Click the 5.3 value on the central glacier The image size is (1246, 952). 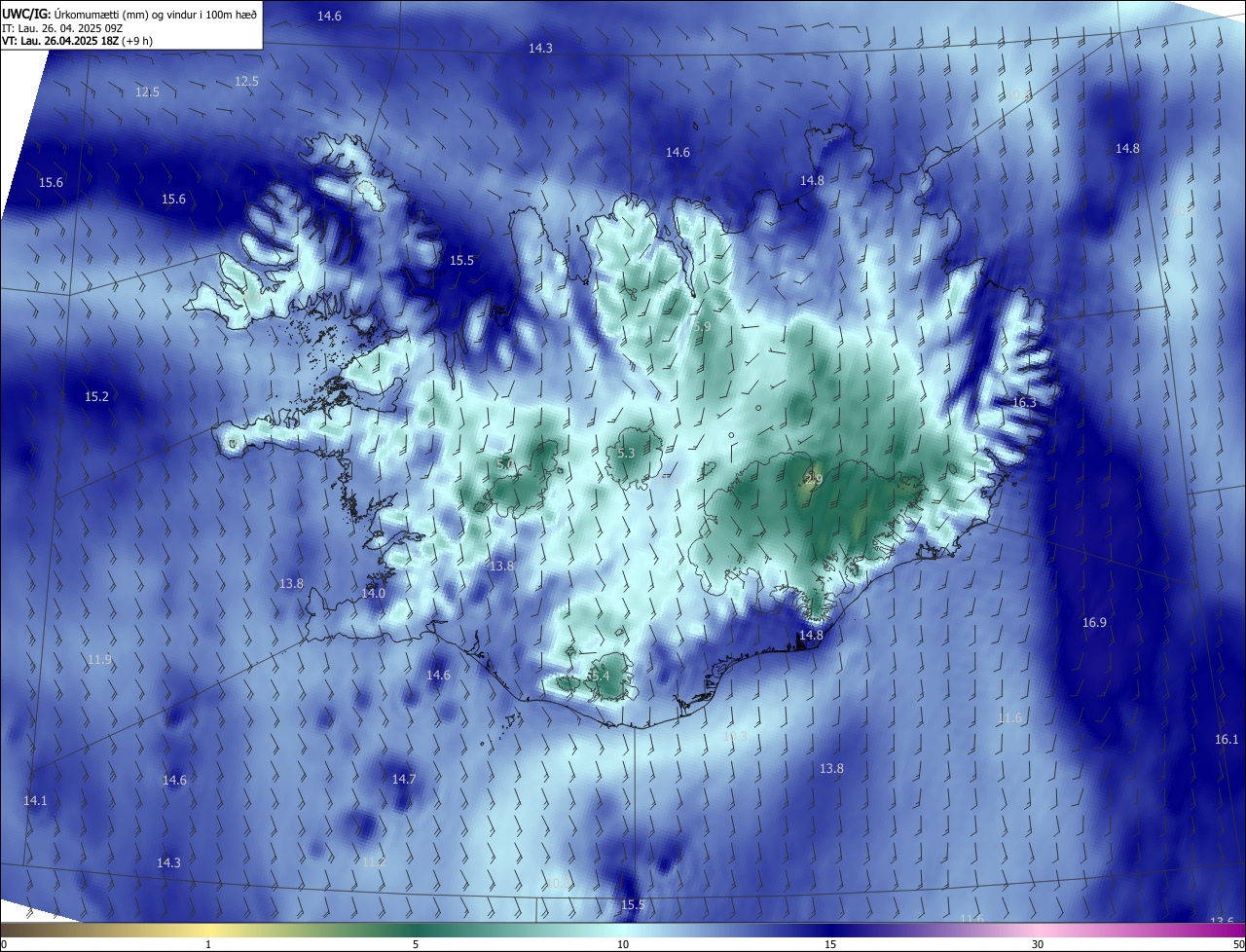[x=626, y=453]
